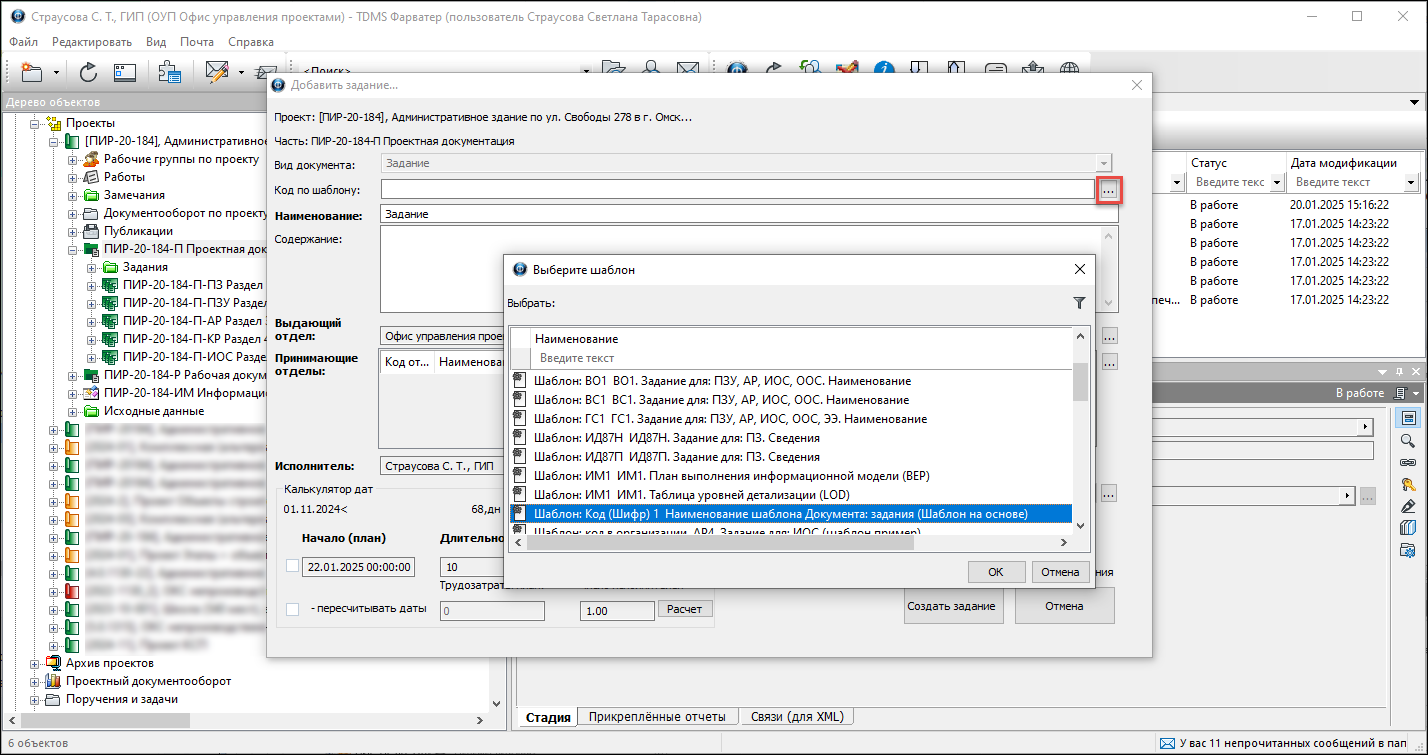
Task: Switch to the Стадия tab
Action: pyautogui.click(x=548, y=717)
